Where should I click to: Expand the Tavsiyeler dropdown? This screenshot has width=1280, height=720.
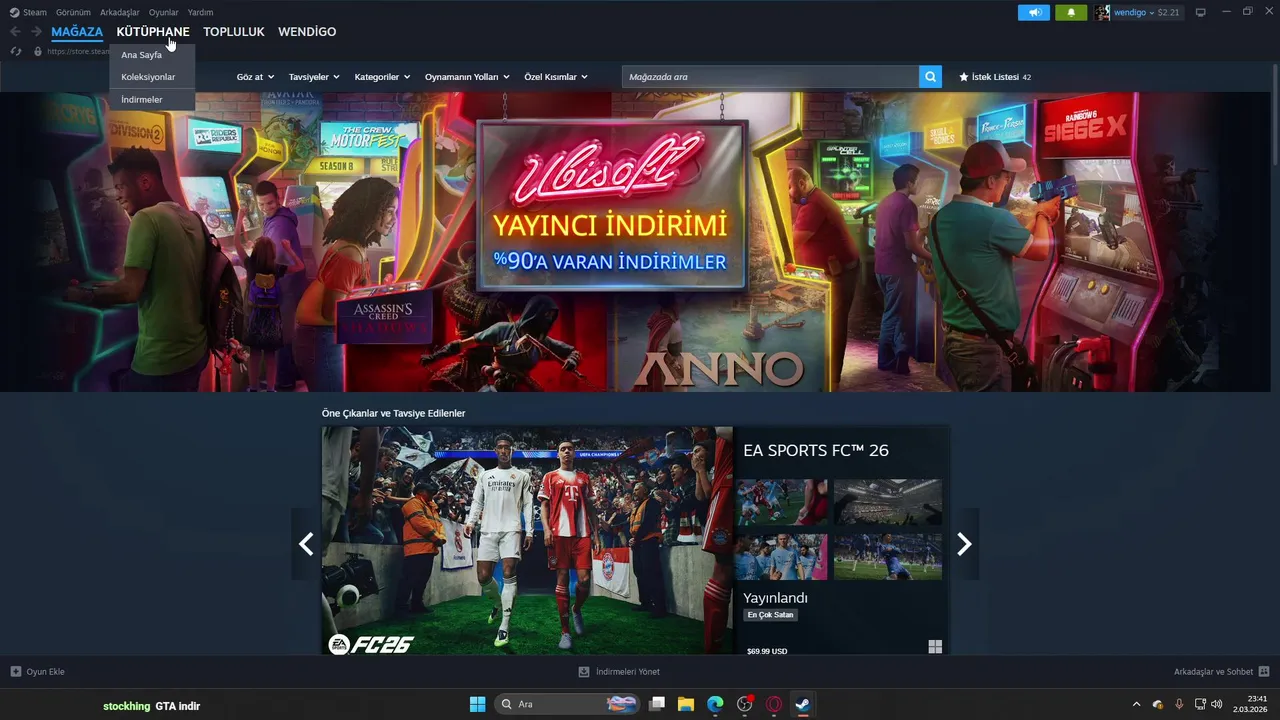click(314, 77)
